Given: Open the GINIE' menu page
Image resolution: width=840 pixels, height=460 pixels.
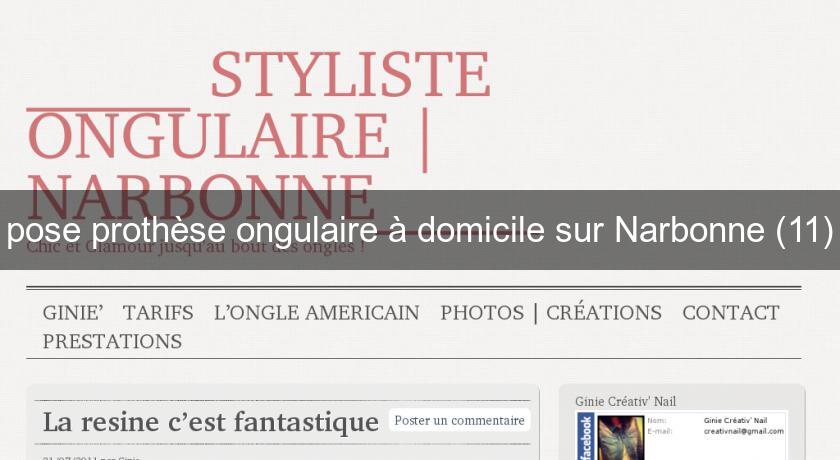Looking at the screenshot, I should coord(73,313).
